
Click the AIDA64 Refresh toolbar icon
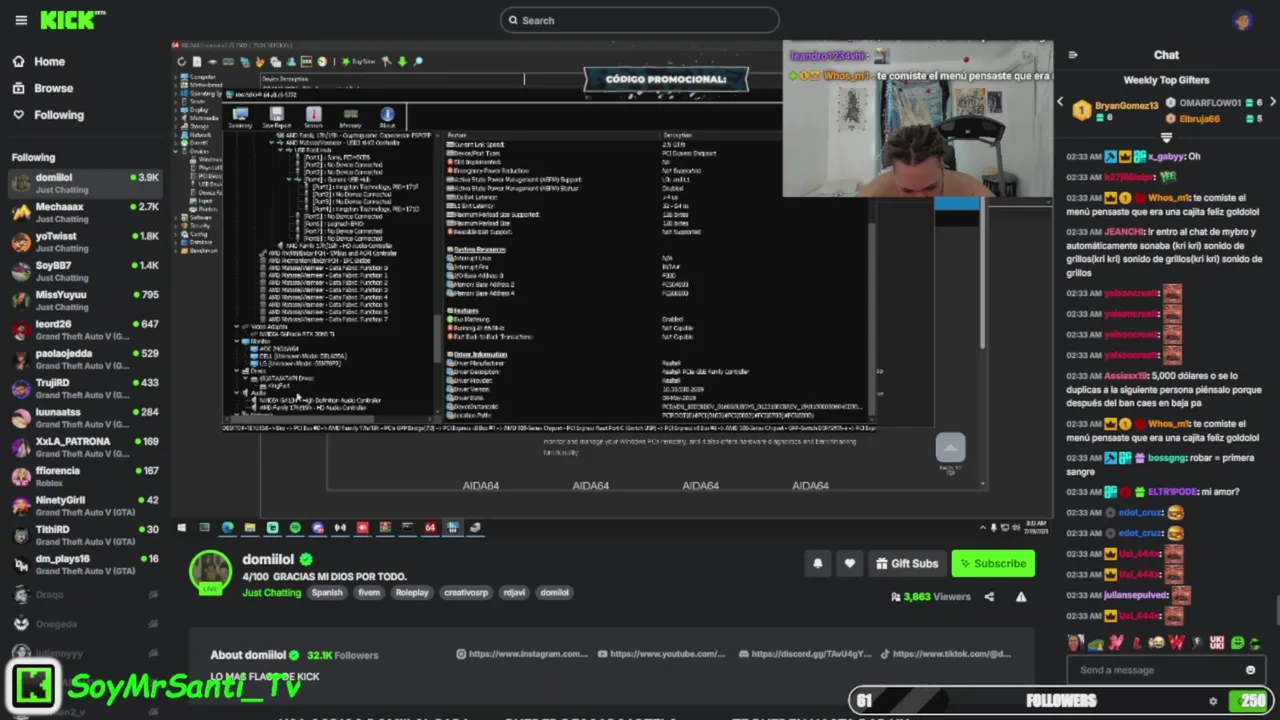[x=182, y=62]
